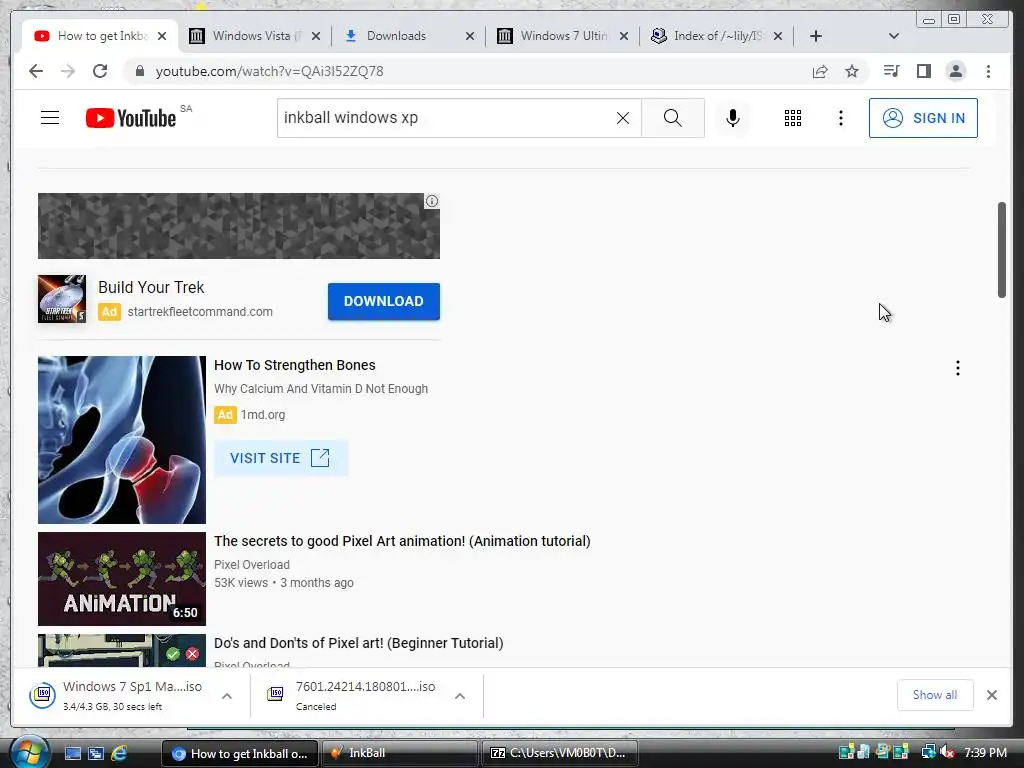
Task: Show all downloads
Action: [935, 695]
